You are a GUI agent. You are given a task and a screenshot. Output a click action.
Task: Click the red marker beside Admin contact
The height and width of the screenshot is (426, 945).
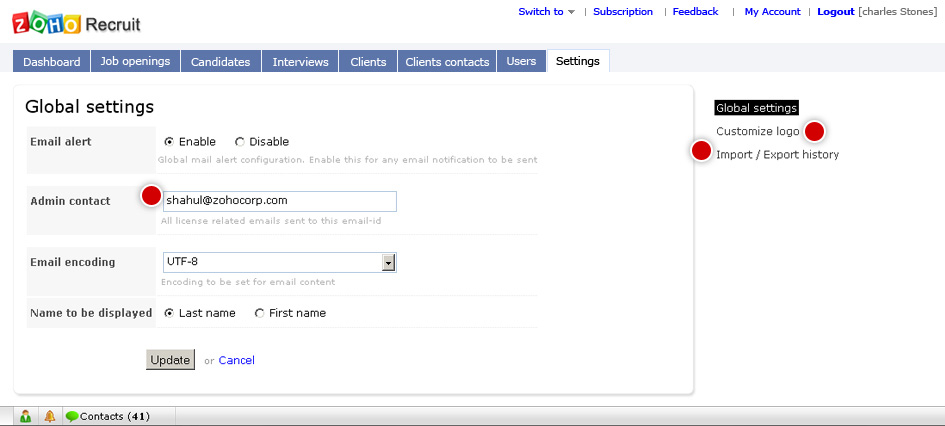pos(151,195)
